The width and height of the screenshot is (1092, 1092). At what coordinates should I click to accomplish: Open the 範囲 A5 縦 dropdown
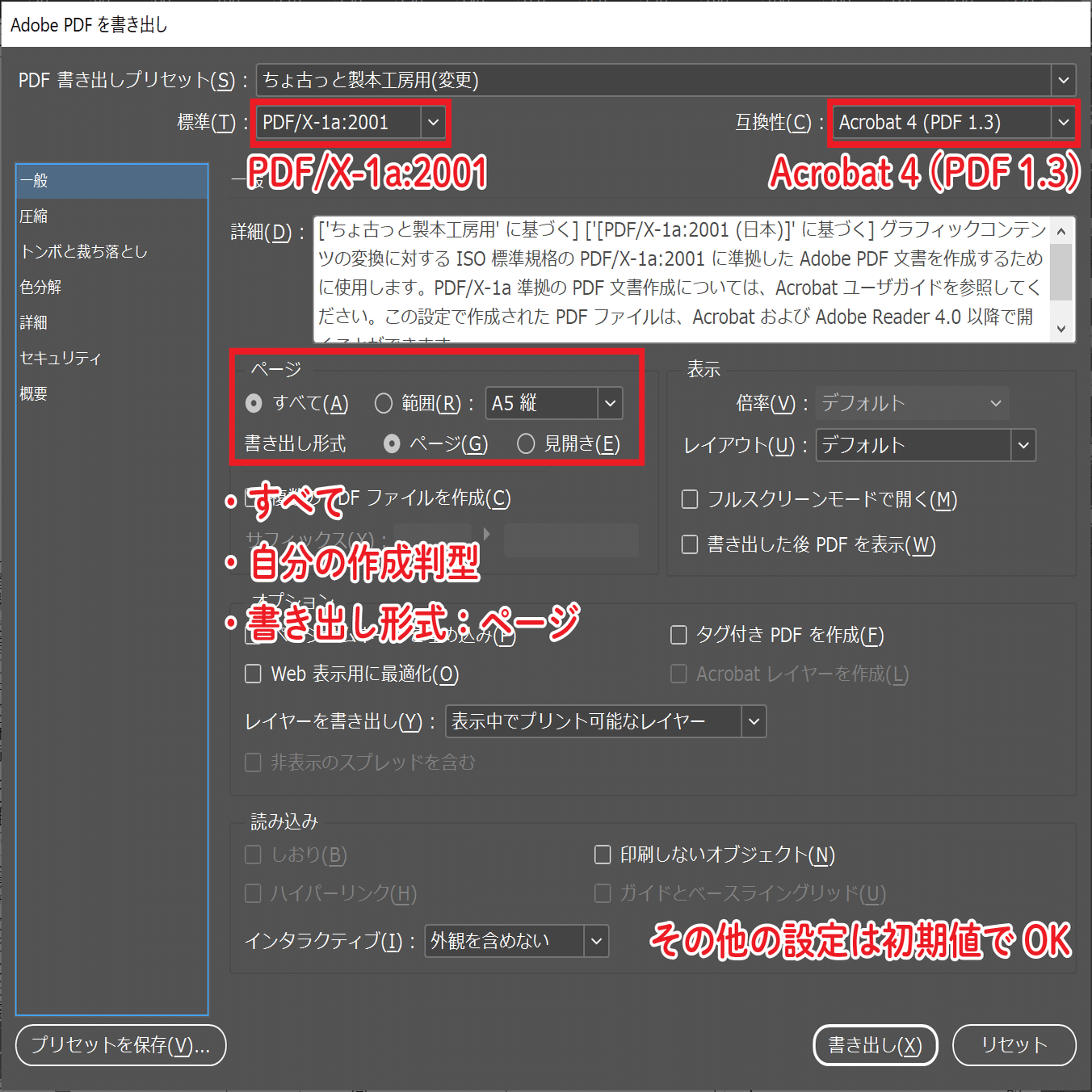554,403
